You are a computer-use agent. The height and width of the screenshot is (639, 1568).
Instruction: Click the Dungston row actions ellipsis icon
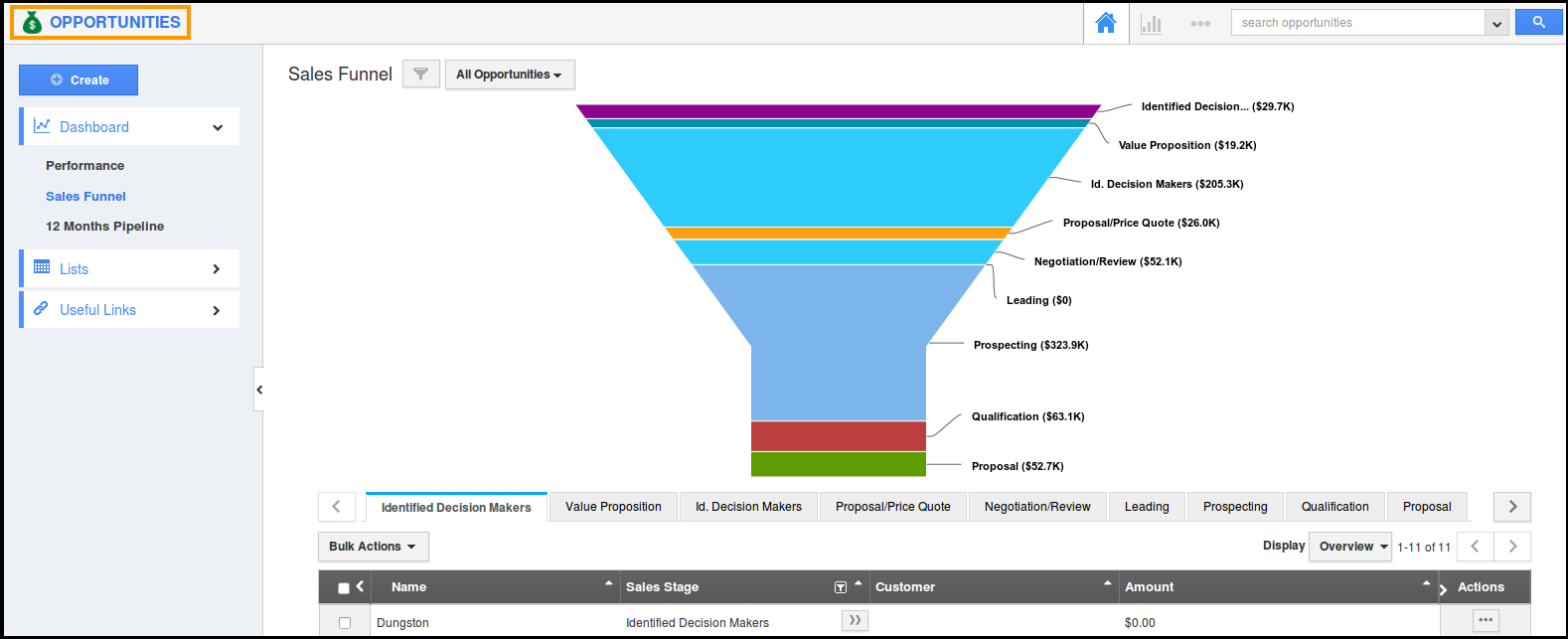coord(1486,621)
